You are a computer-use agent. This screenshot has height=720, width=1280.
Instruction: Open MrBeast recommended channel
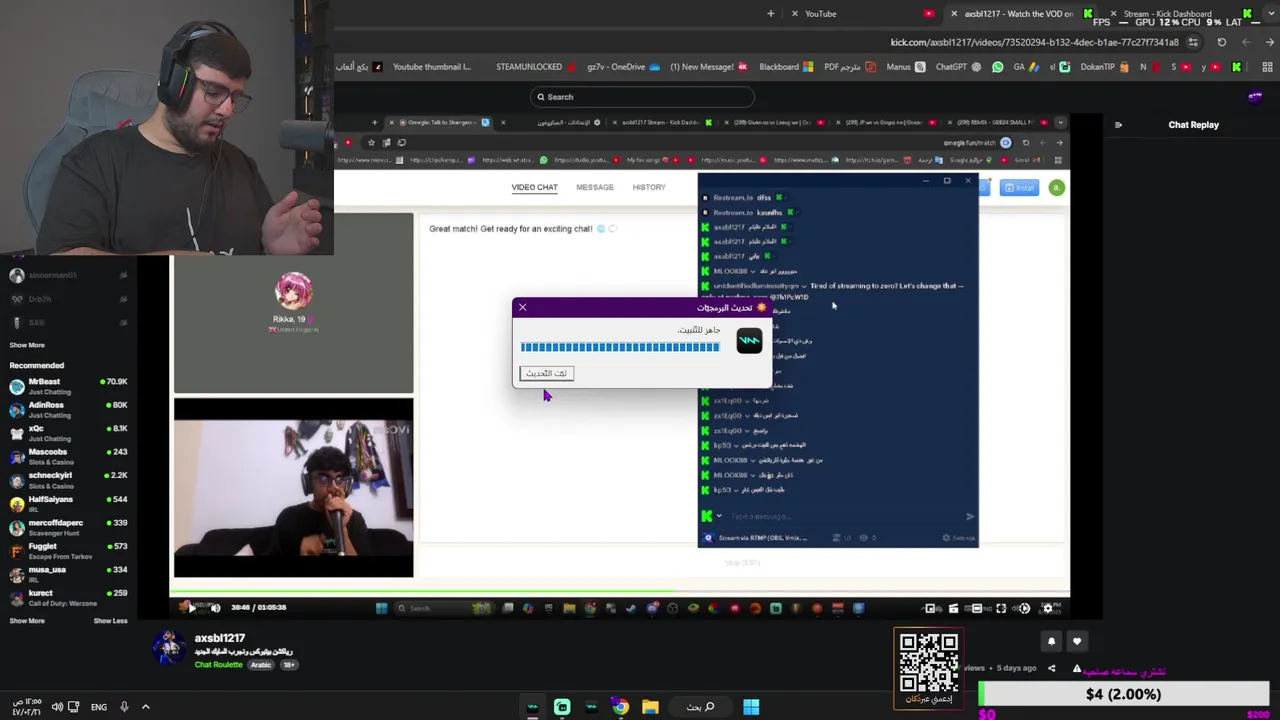pyautogui.click(x=68, y=386)
